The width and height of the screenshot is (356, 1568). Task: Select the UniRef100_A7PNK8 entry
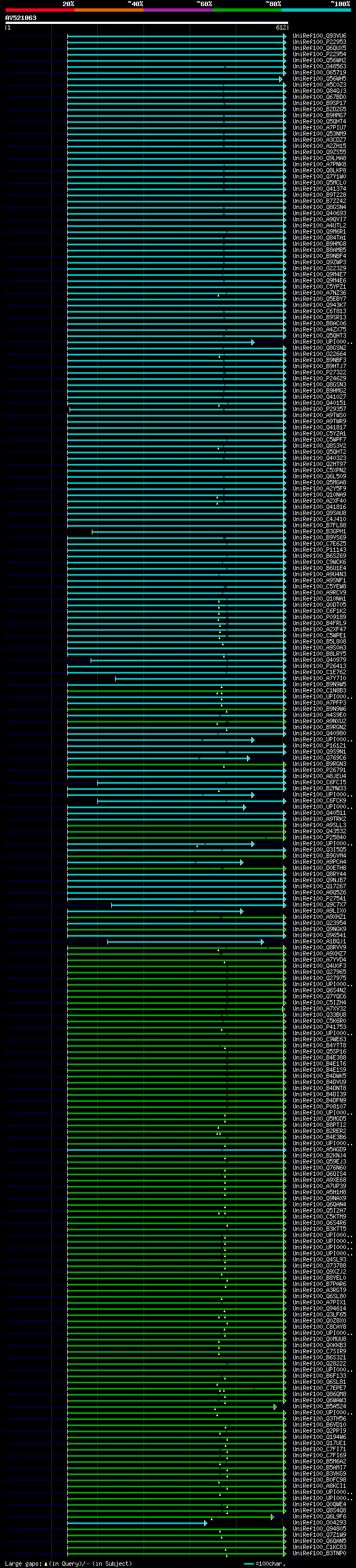[x=319, y=164]
